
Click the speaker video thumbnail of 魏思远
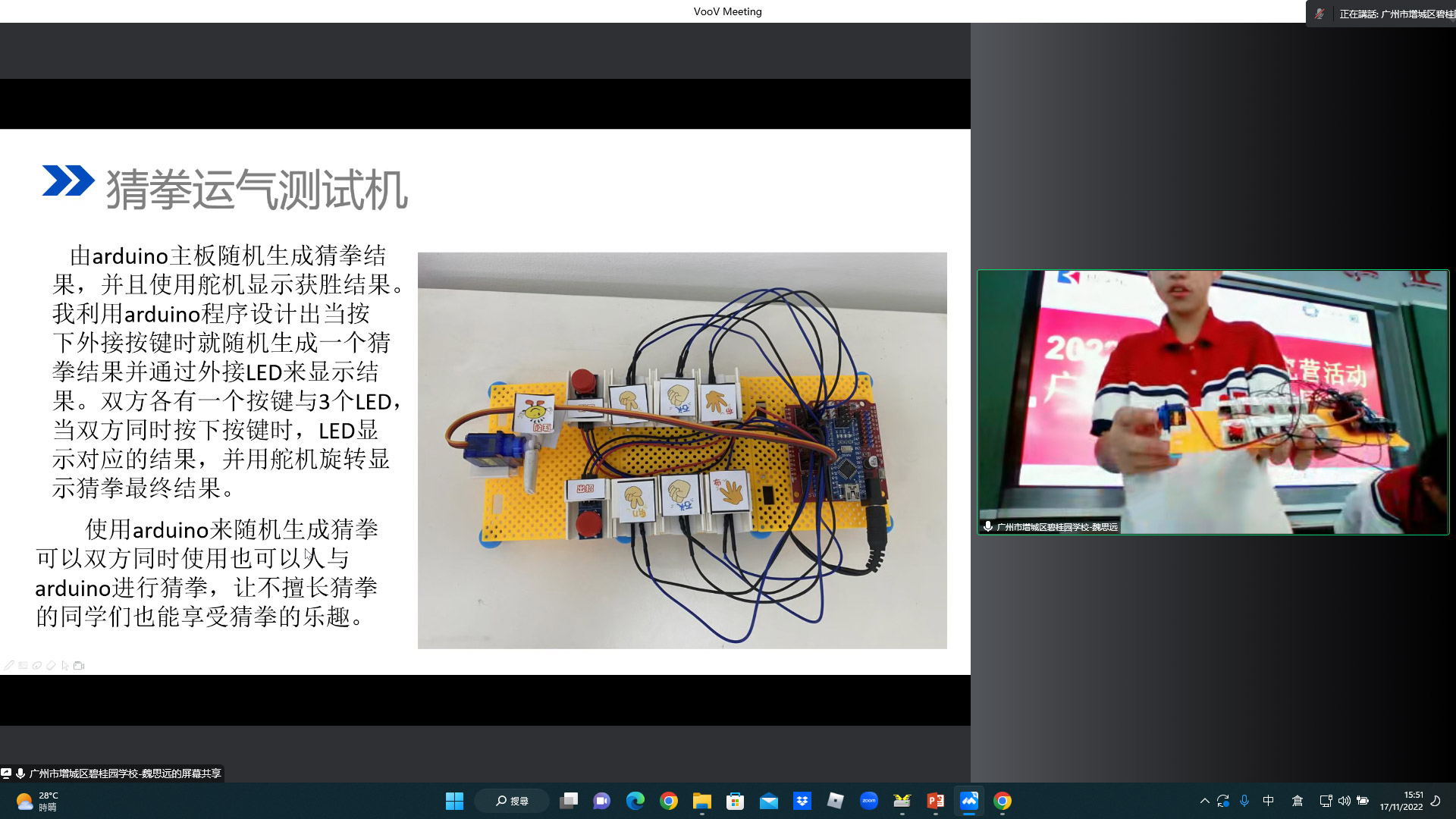click(x=1213, y=402)
